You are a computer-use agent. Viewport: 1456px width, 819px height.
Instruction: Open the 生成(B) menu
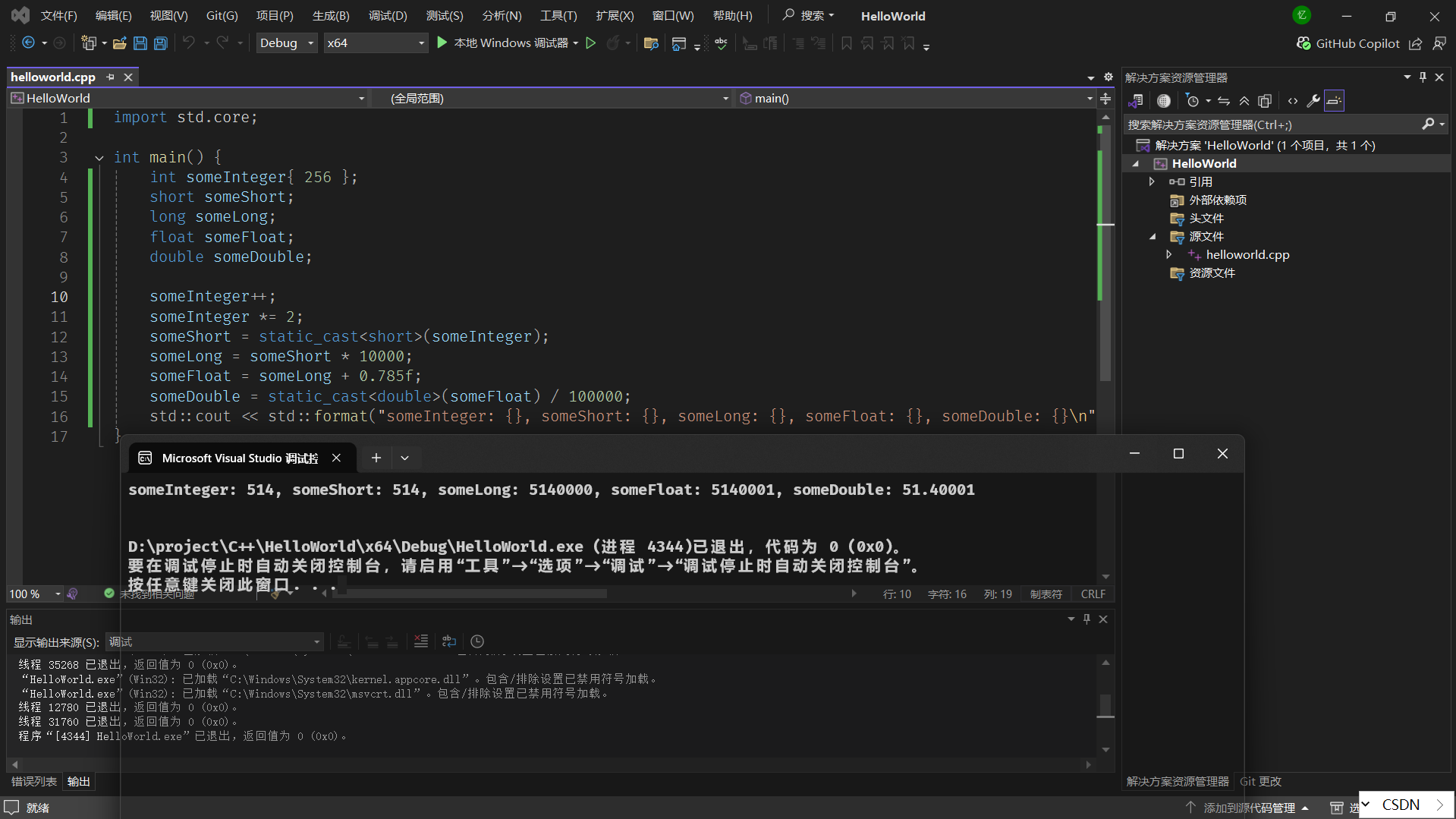tap(331, 15)
